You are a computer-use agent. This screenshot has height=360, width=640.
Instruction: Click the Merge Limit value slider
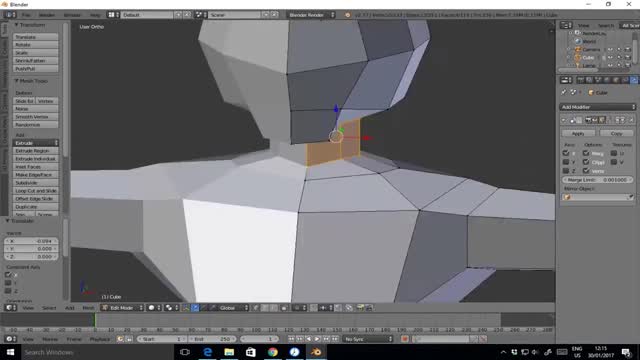click(x=598, y=180)
